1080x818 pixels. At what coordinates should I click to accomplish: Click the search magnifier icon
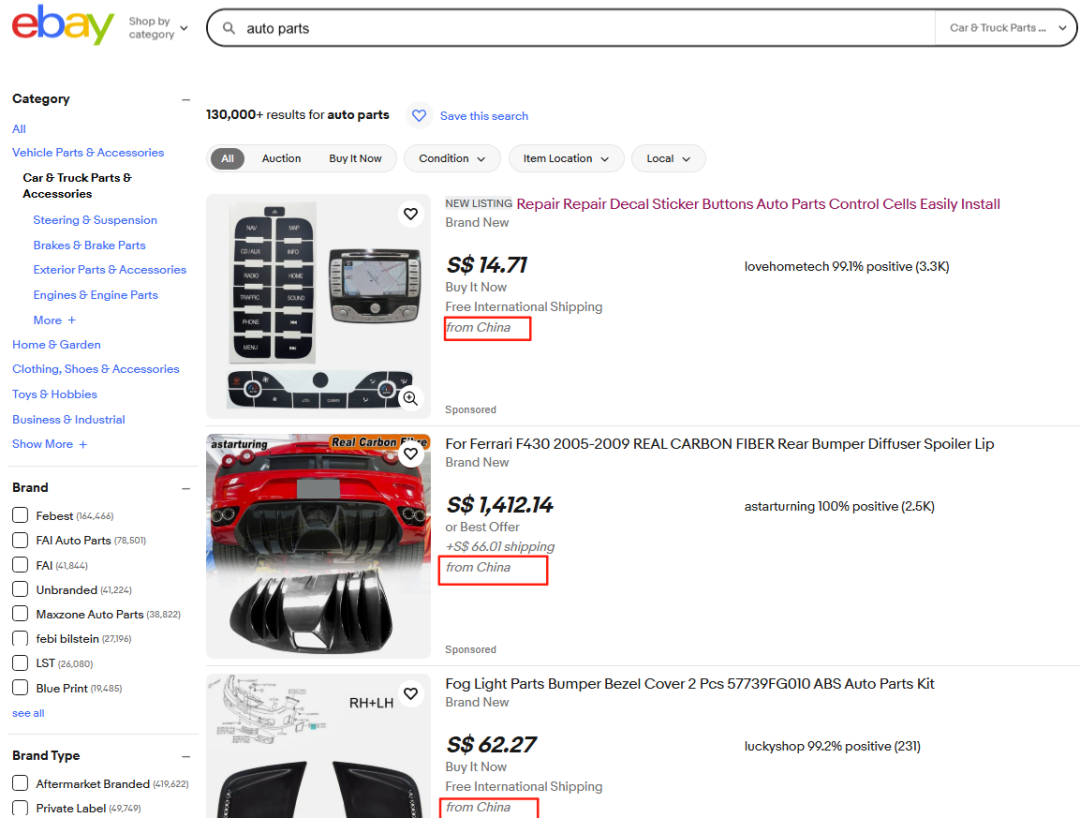pos(229,29)
